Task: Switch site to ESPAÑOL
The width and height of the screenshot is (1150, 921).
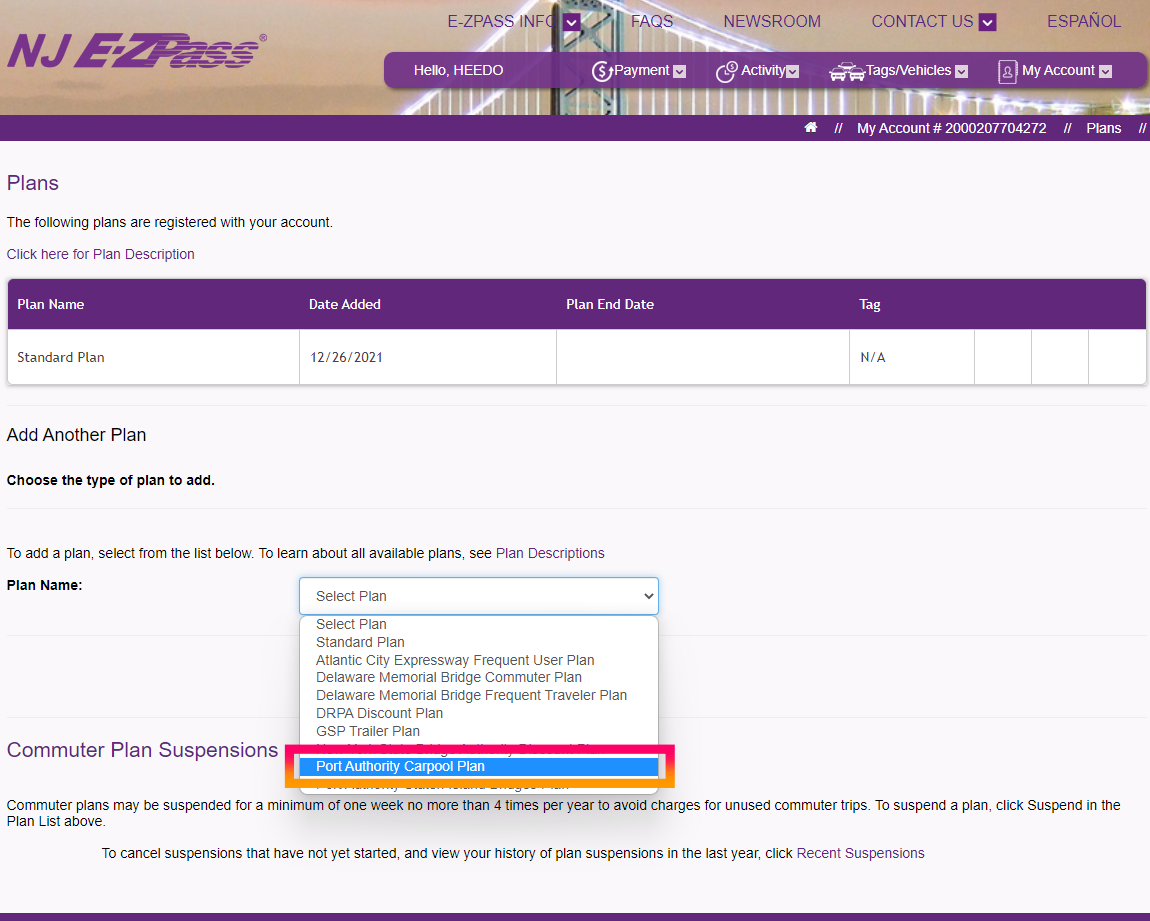Action: pos(1083,21)
